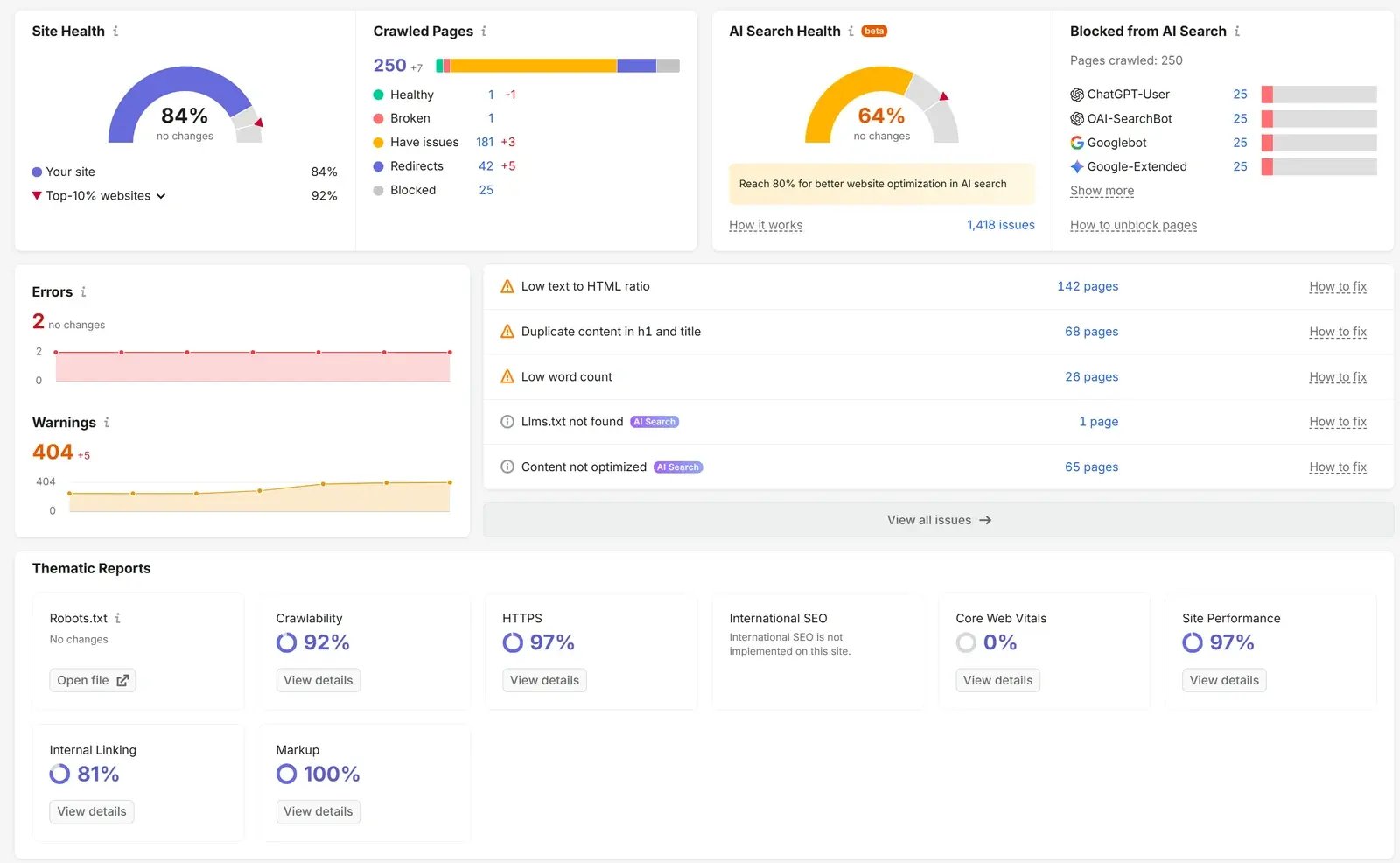Click the total crawled pages number 250
Image resolution: width=1400 pixels, height=863 pixels.
click(389, 66)
